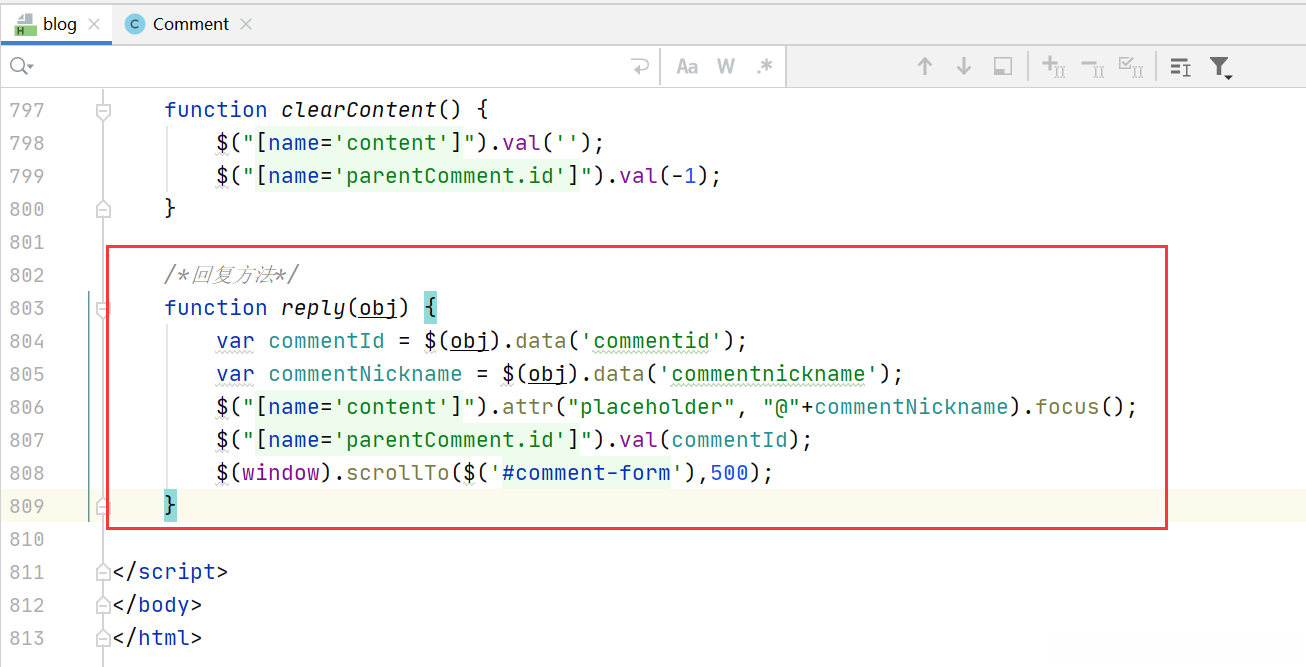The image size is (1306, 667).
Task: Toggle search in selection only icon
Action: (x=1180, y=66)
